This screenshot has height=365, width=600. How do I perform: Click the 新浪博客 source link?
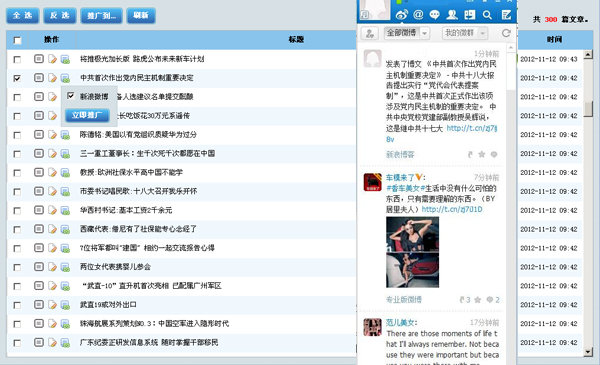400,155
